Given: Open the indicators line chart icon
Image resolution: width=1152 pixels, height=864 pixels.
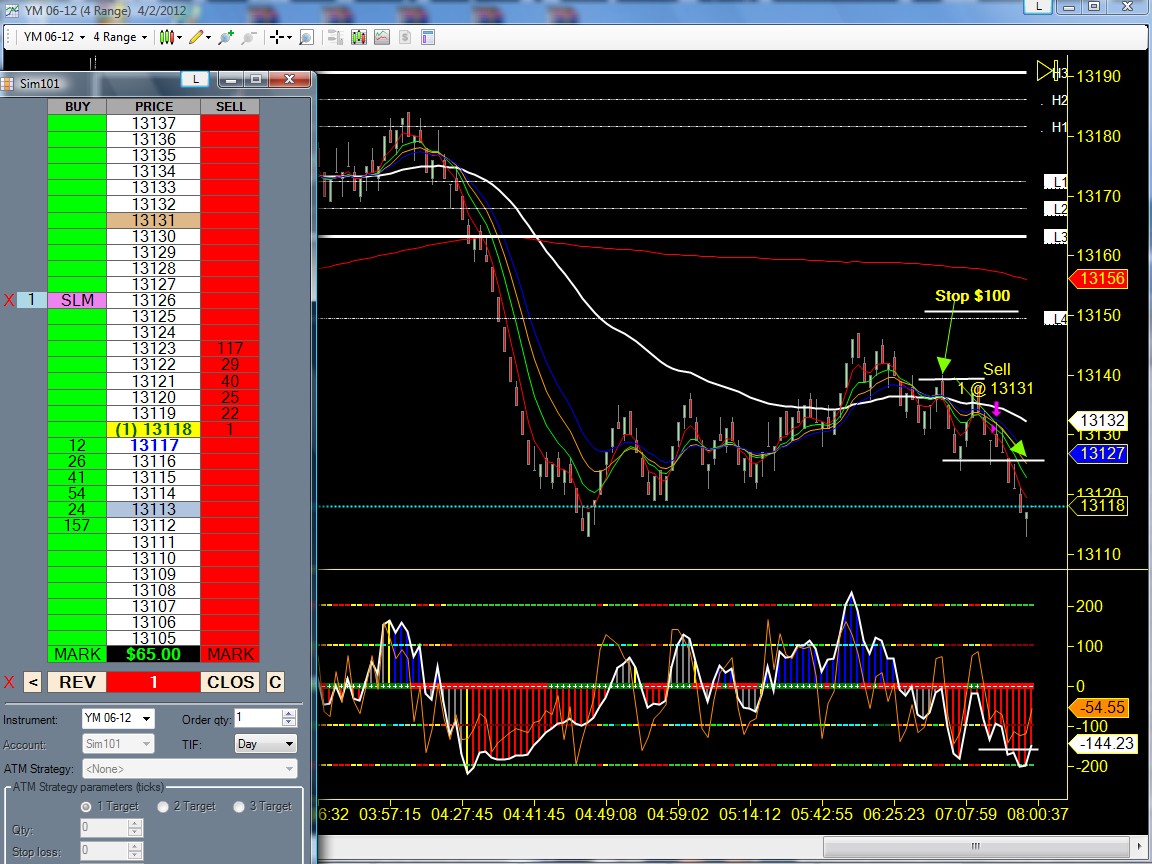Looking at the screenshot, I should [382, 37].
